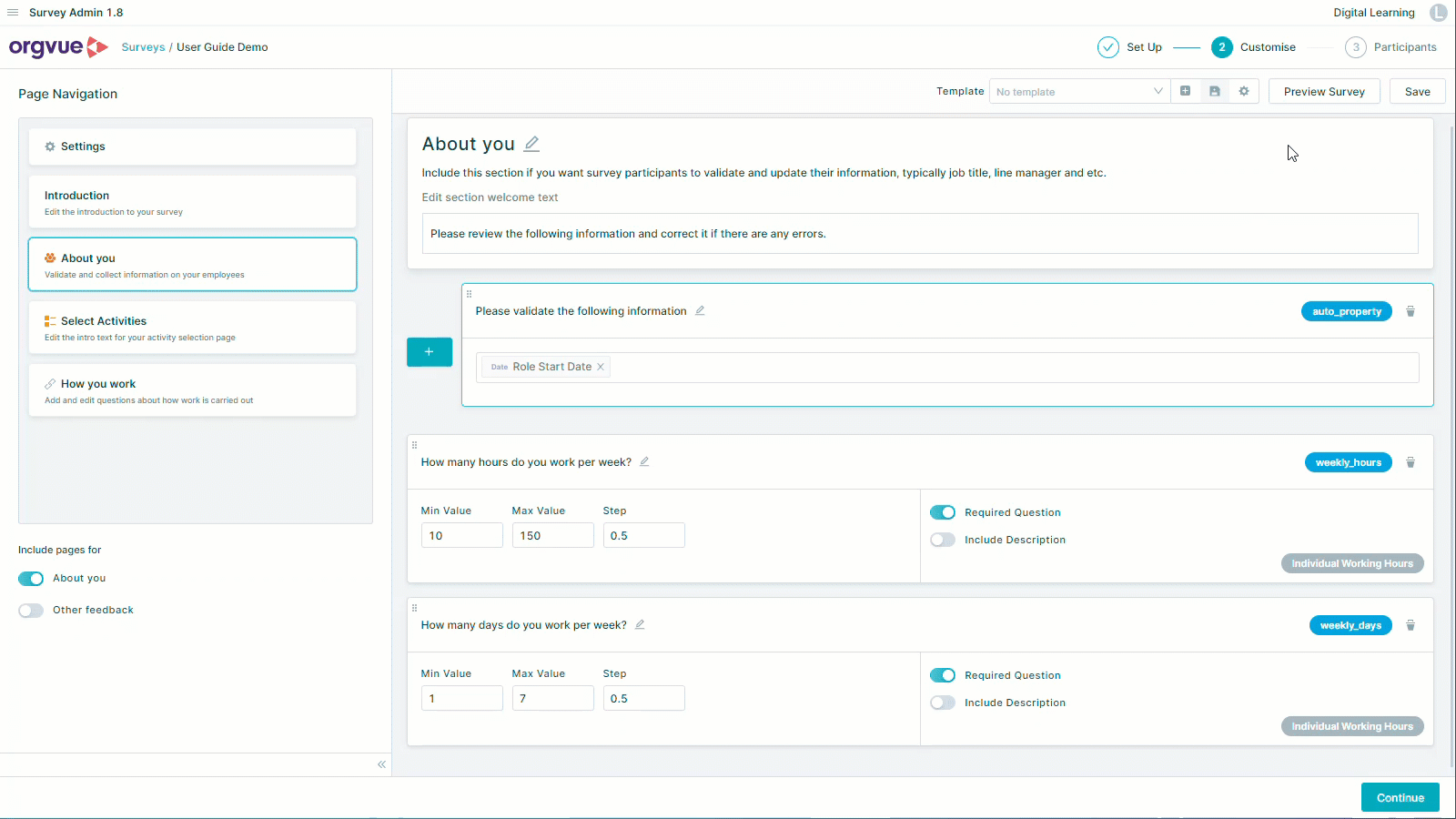1456x819 pixels.
Task: Open the hamburger menu icon
Action: click(x=13, y=13)
